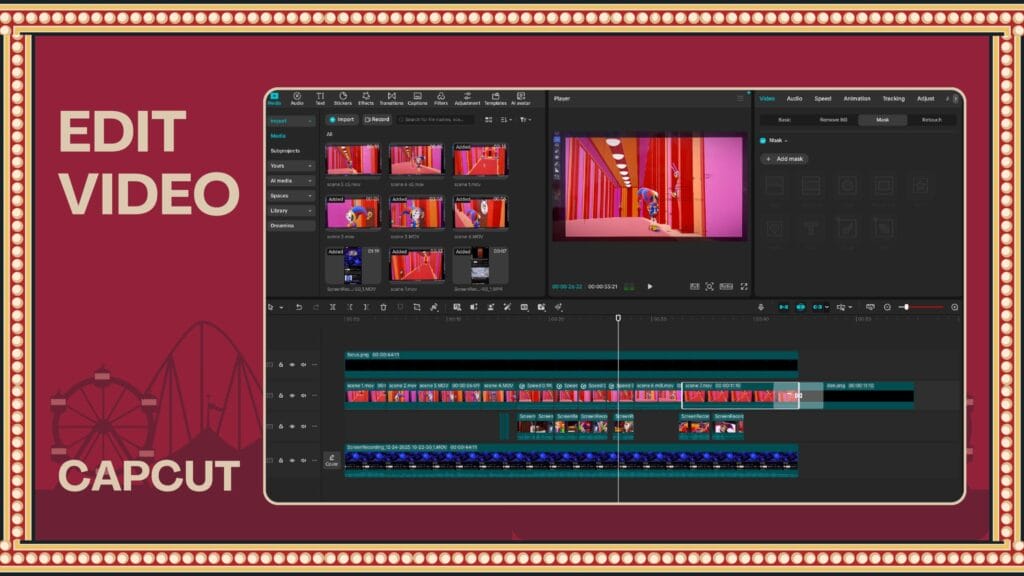Lock the main scene clips track

point(281,396)
